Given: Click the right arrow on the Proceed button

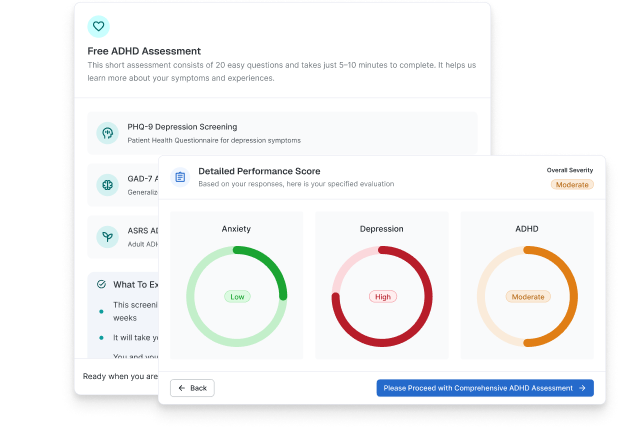Looking at the screenshot, I should (x=582, y=388).
